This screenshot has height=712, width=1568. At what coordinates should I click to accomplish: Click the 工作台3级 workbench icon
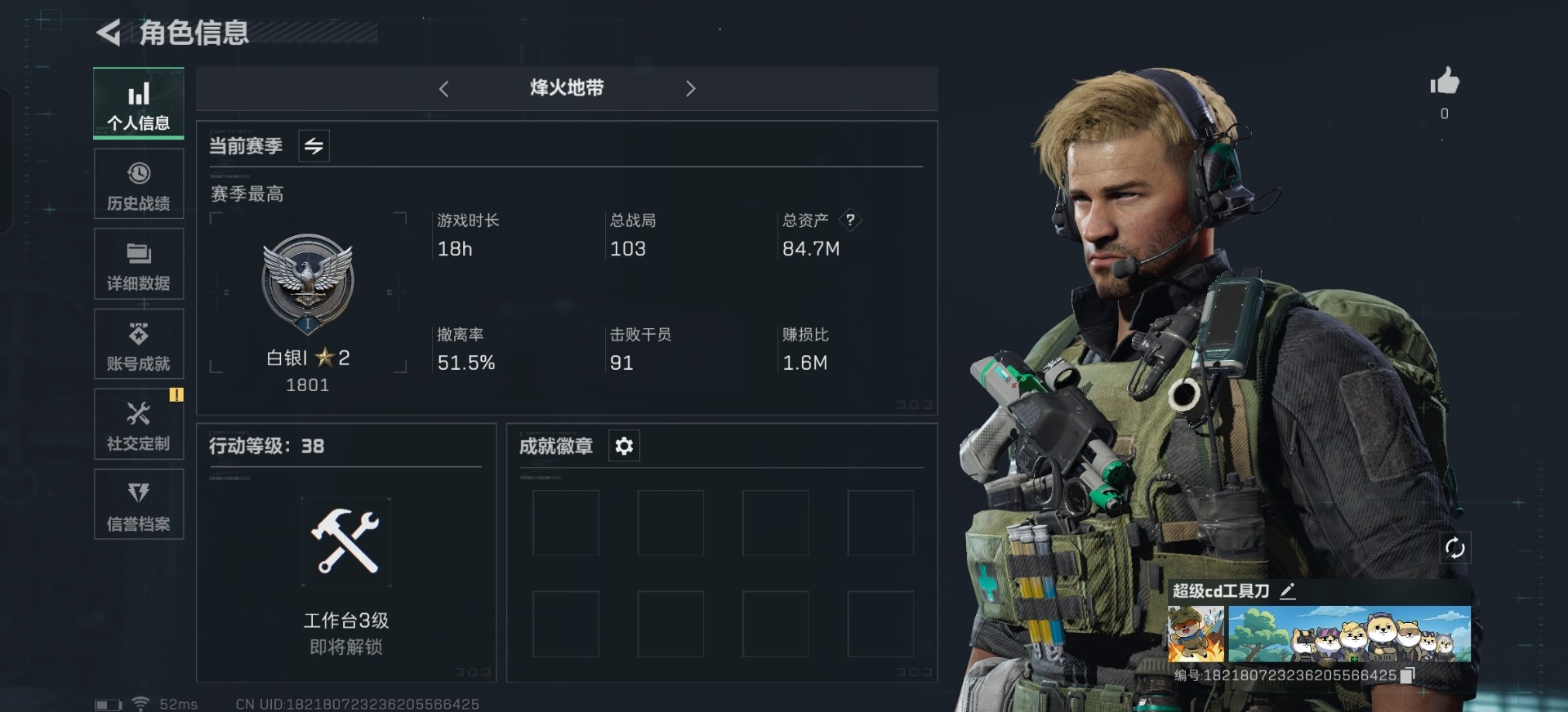click(x=345, y=541)
